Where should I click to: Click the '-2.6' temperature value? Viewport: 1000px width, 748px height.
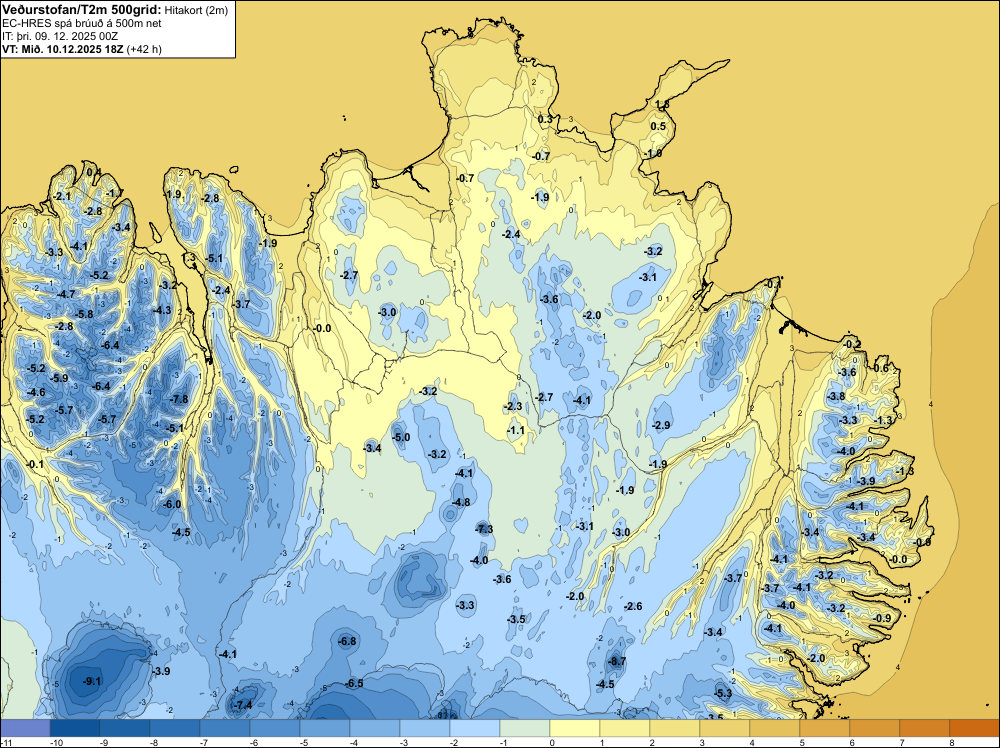click(x=633, y=606)
